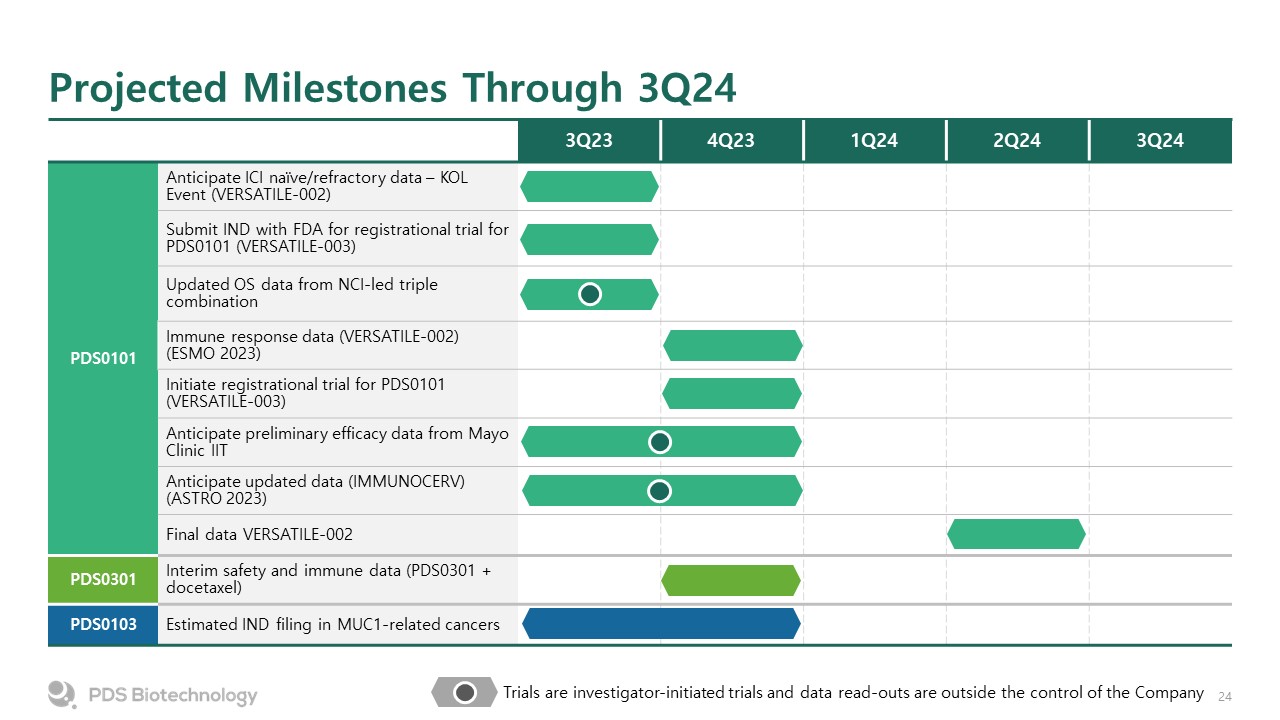Select the 3Q24 column header
Image resolution: width=1280 pixels, height=720 pixels.
1160,141
